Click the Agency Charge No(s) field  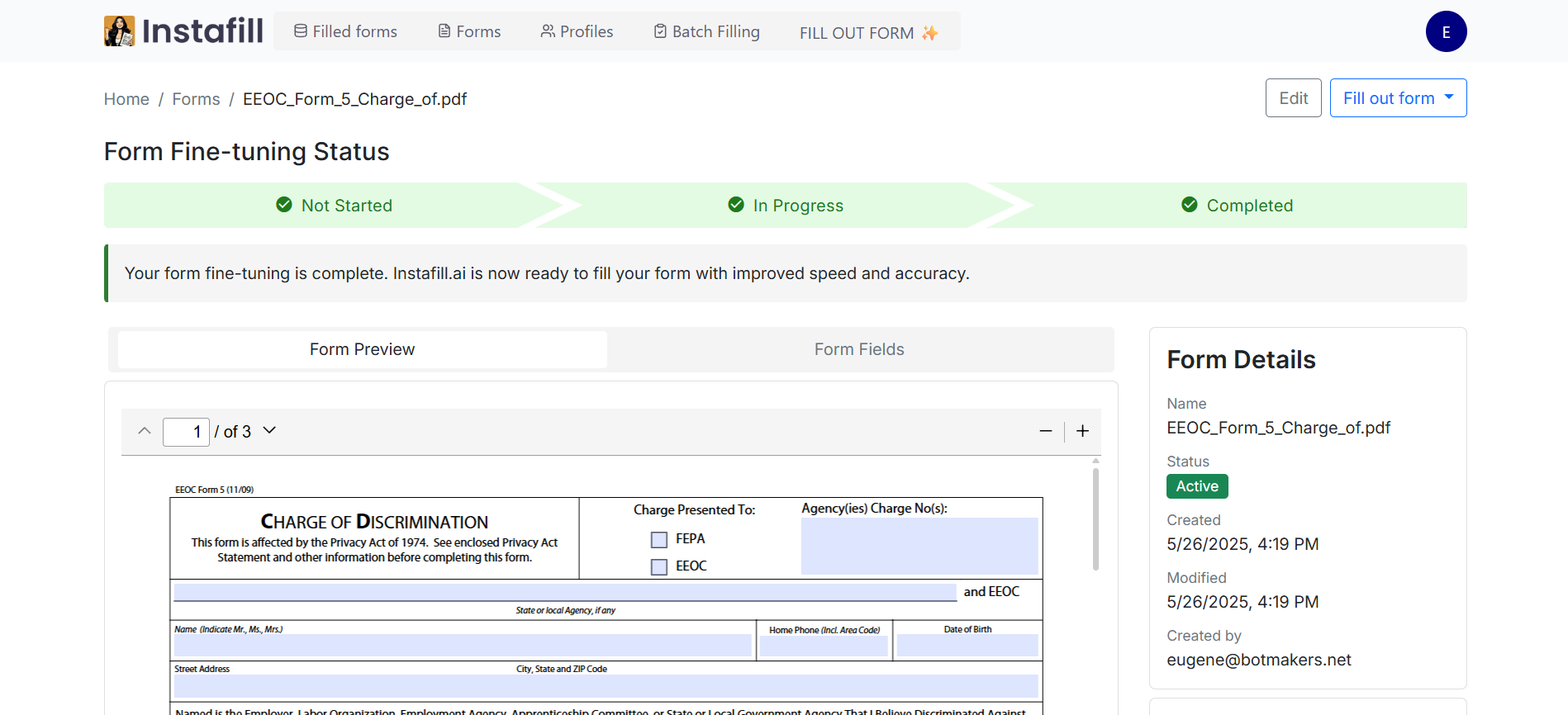(919, 546)
